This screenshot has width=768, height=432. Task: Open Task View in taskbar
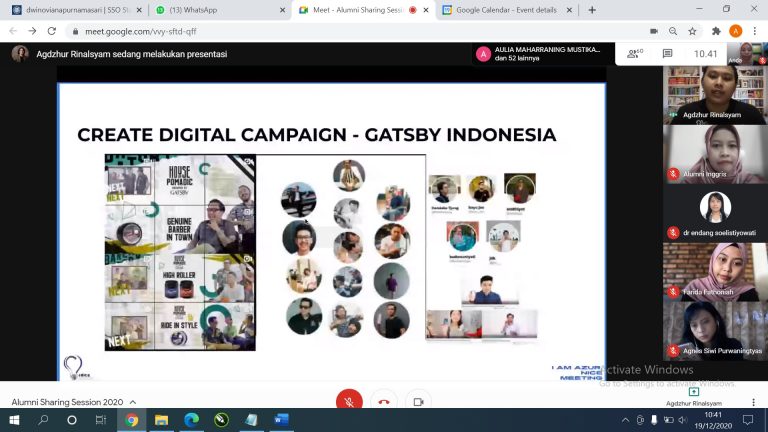coord(101,420)
